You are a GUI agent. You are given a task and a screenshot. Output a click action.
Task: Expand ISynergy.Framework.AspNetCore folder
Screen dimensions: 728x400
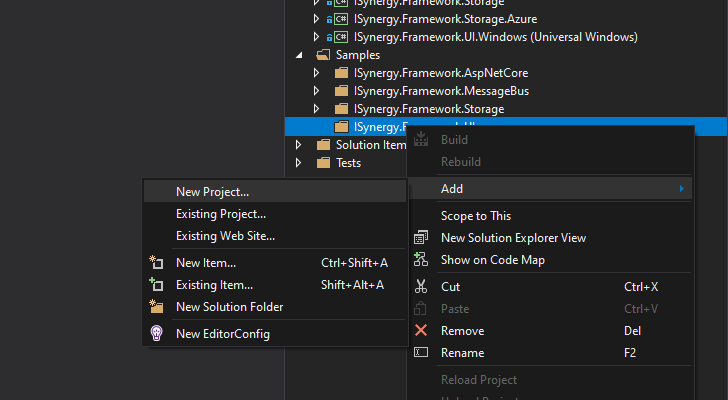tap(316, 73)
